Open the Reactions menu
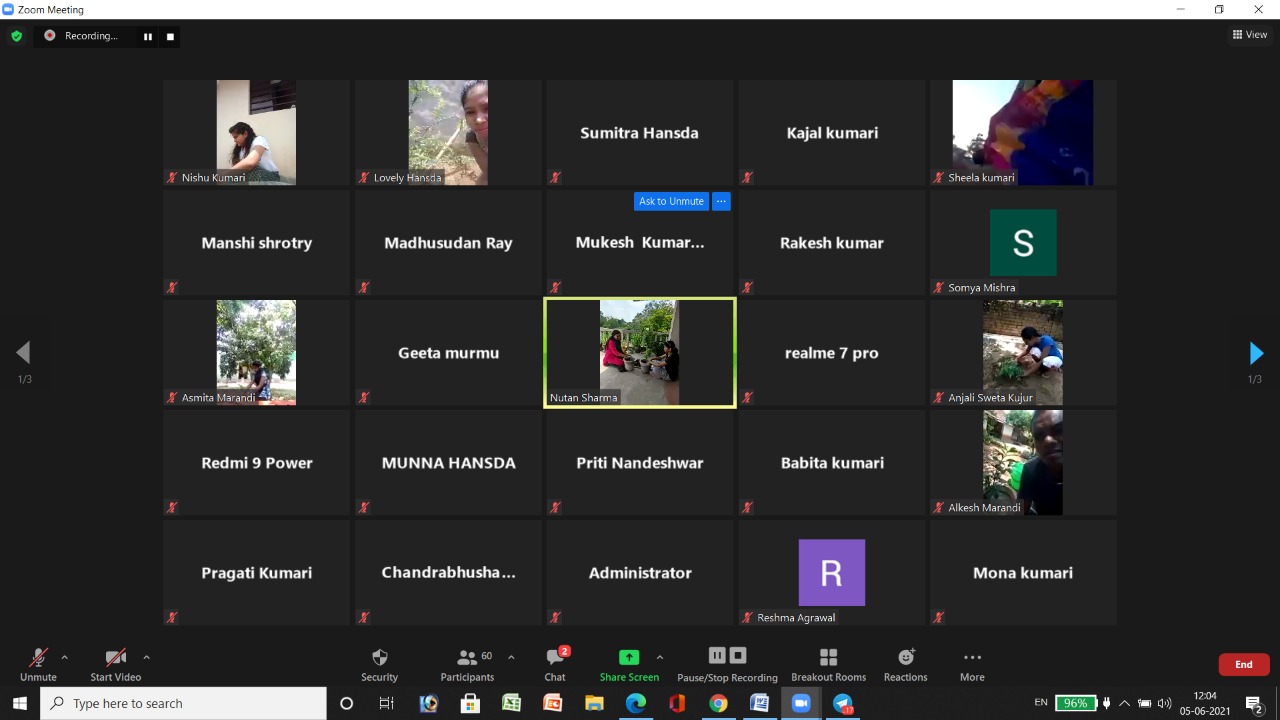The width and height of the screenshot is (1280, 720). [x=905, y=663]
